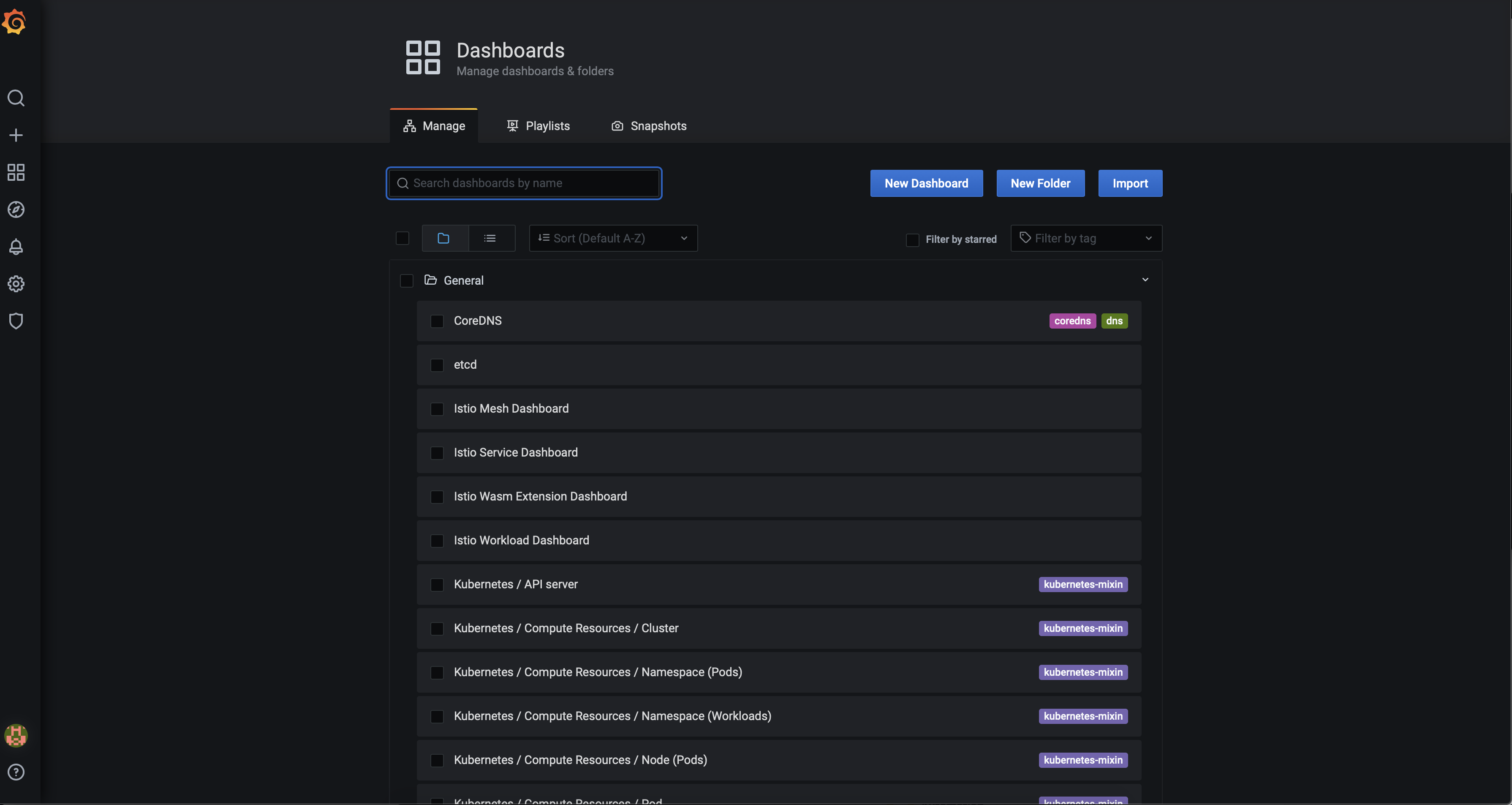This screenshot has height=805, width=1512.
Task: Click the Grafana logo home icon
Action: point(15,22)
